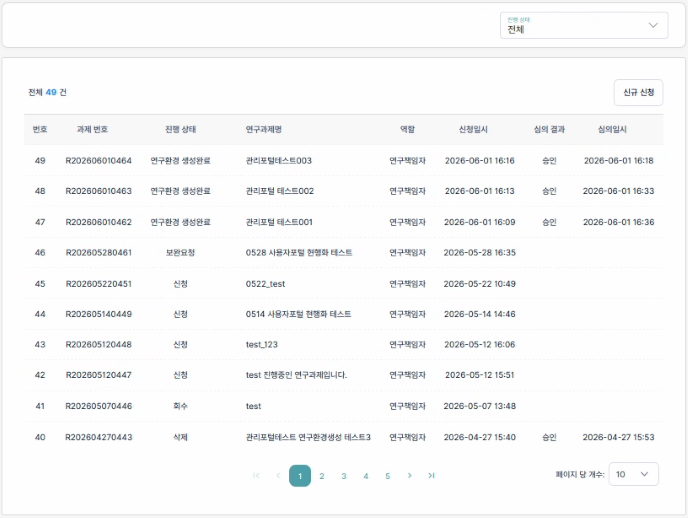Select 관리포털테스트003 project name
688x518 pixels.
point(279,161)
